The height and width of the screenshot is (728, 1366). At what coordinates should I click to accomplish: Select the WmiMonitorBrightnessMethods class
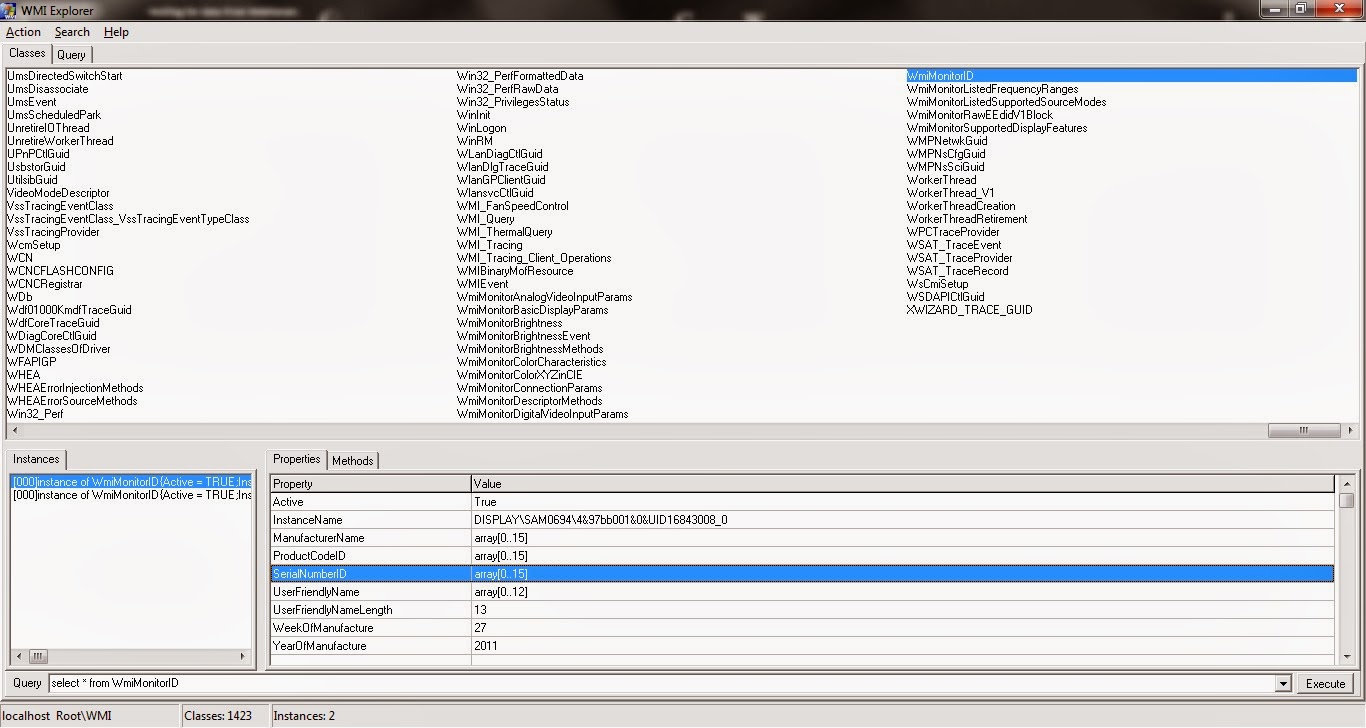(530, 349)
